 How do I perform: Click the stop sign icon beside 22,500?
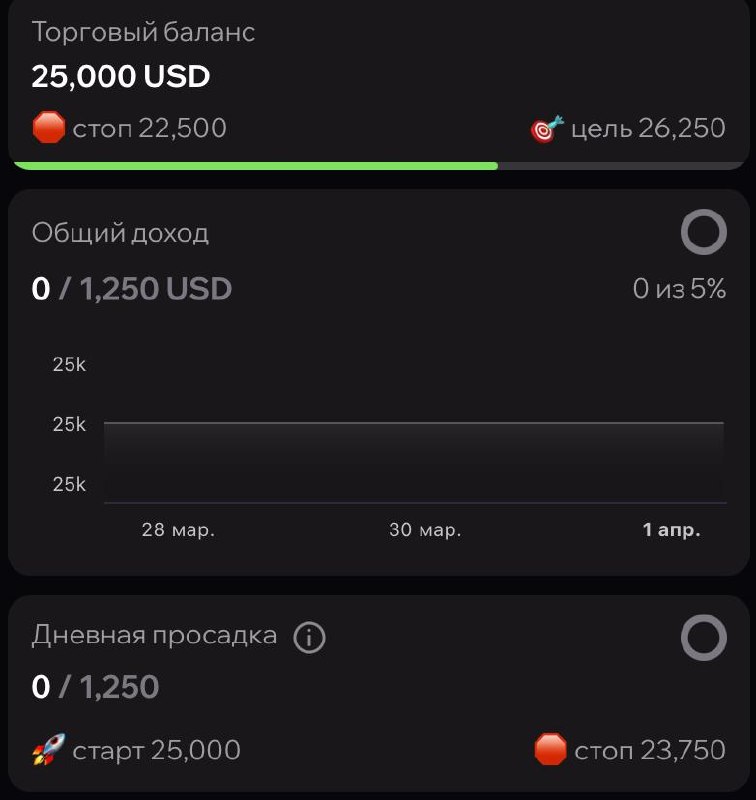48,128
